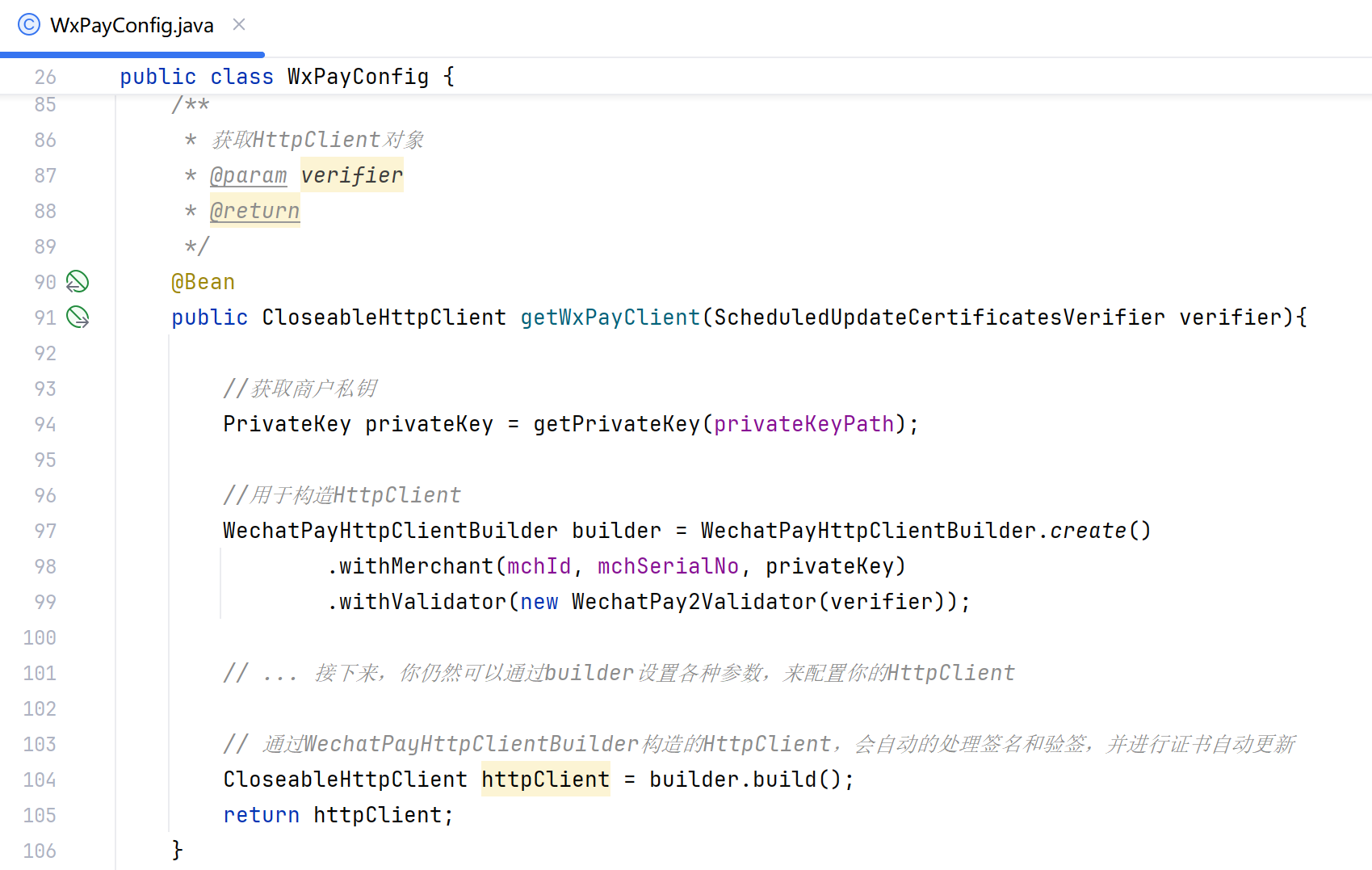The width and height of the screenshot is (1372, 870).
Task: Click the bean navigation icon on line 91
Action: pyautogui.click(x=77, y=317)
